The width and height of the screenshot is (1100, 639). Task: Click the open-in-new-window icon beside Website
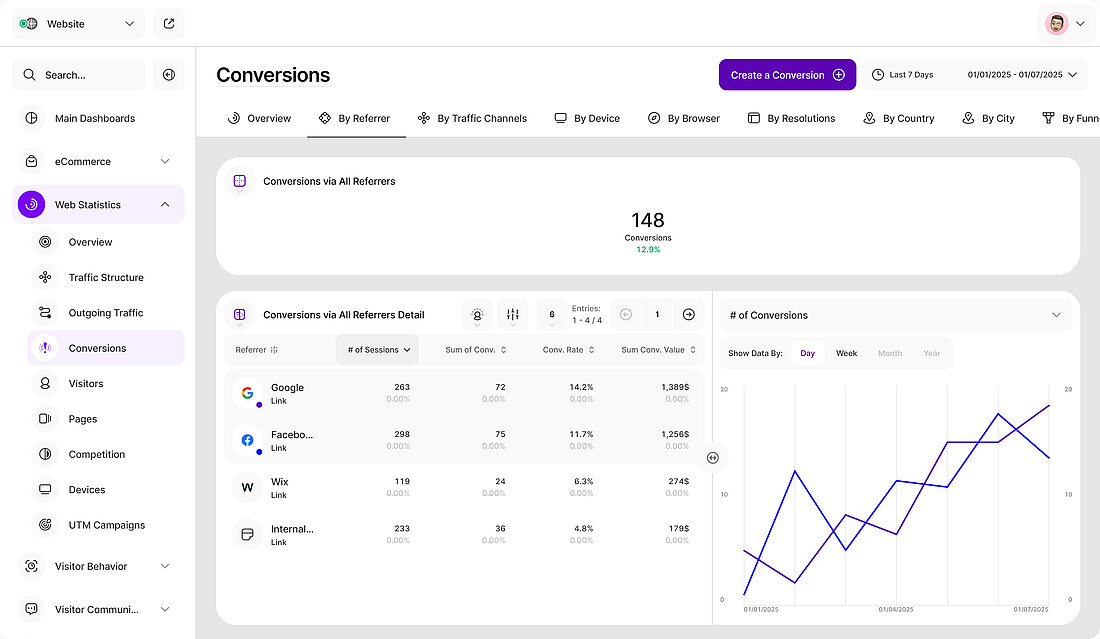pyautogui.click(x=169, y=23)
